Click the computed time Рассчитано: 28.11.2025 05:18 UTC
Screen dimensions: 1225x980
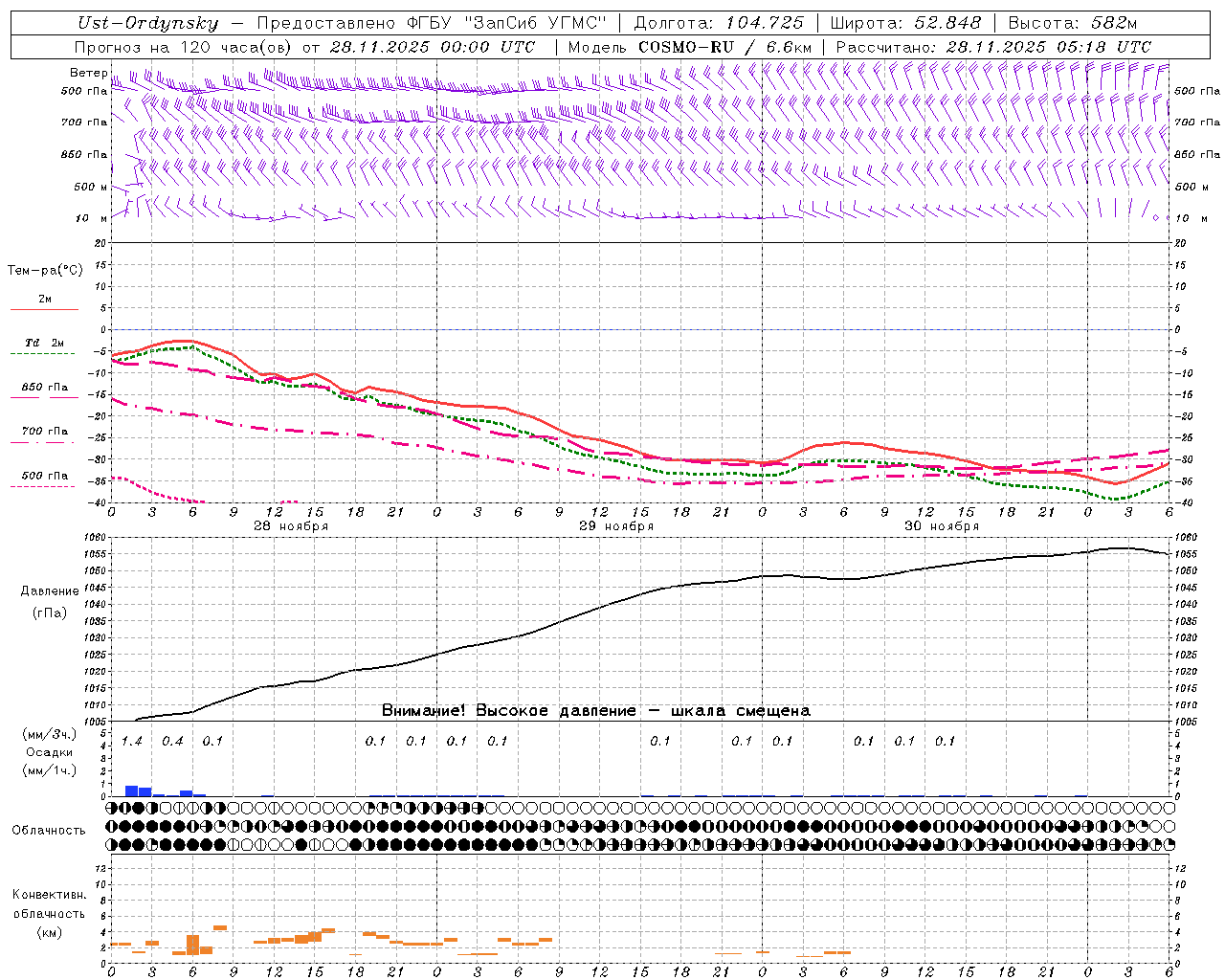[x=993, y=47]
